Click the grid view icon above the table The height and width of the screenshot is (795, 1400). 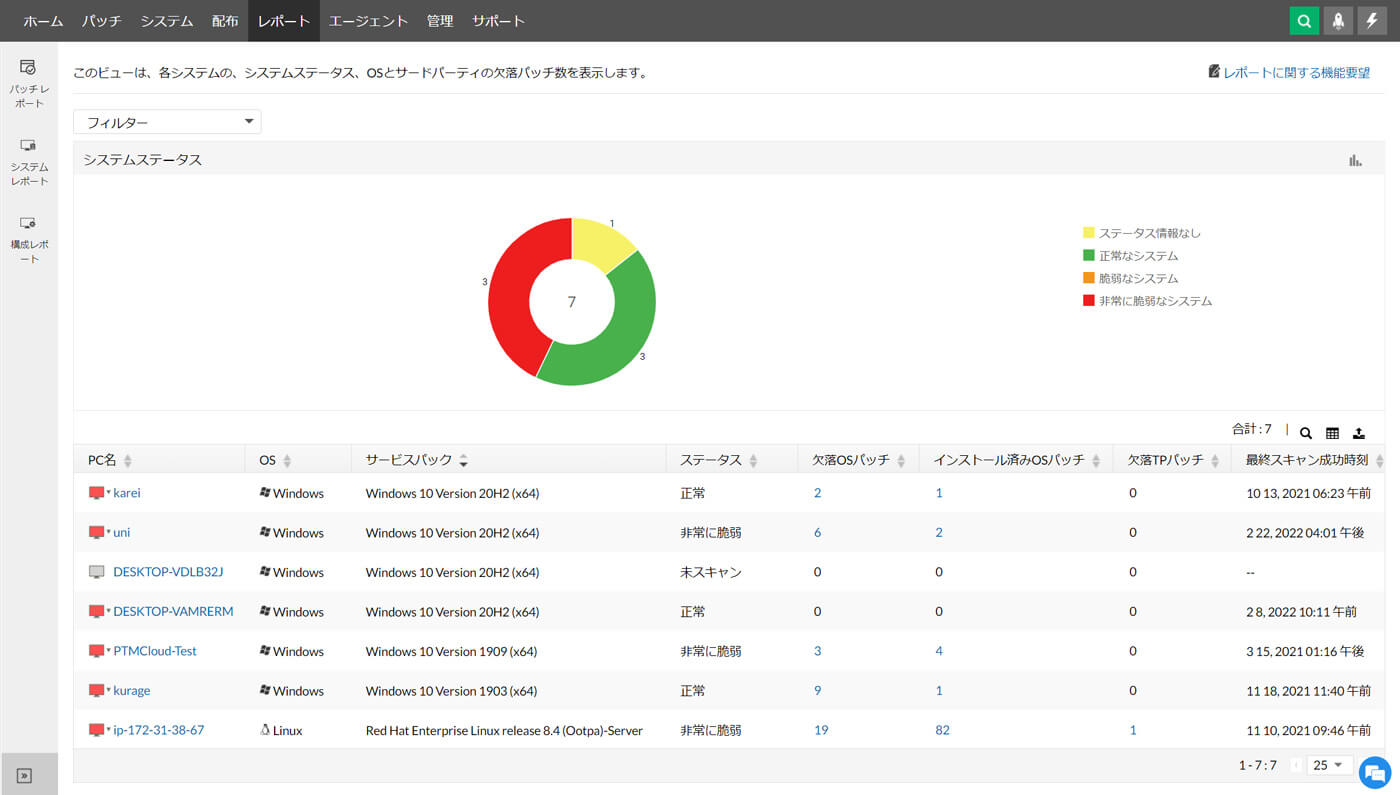(x=1332, y=433)
